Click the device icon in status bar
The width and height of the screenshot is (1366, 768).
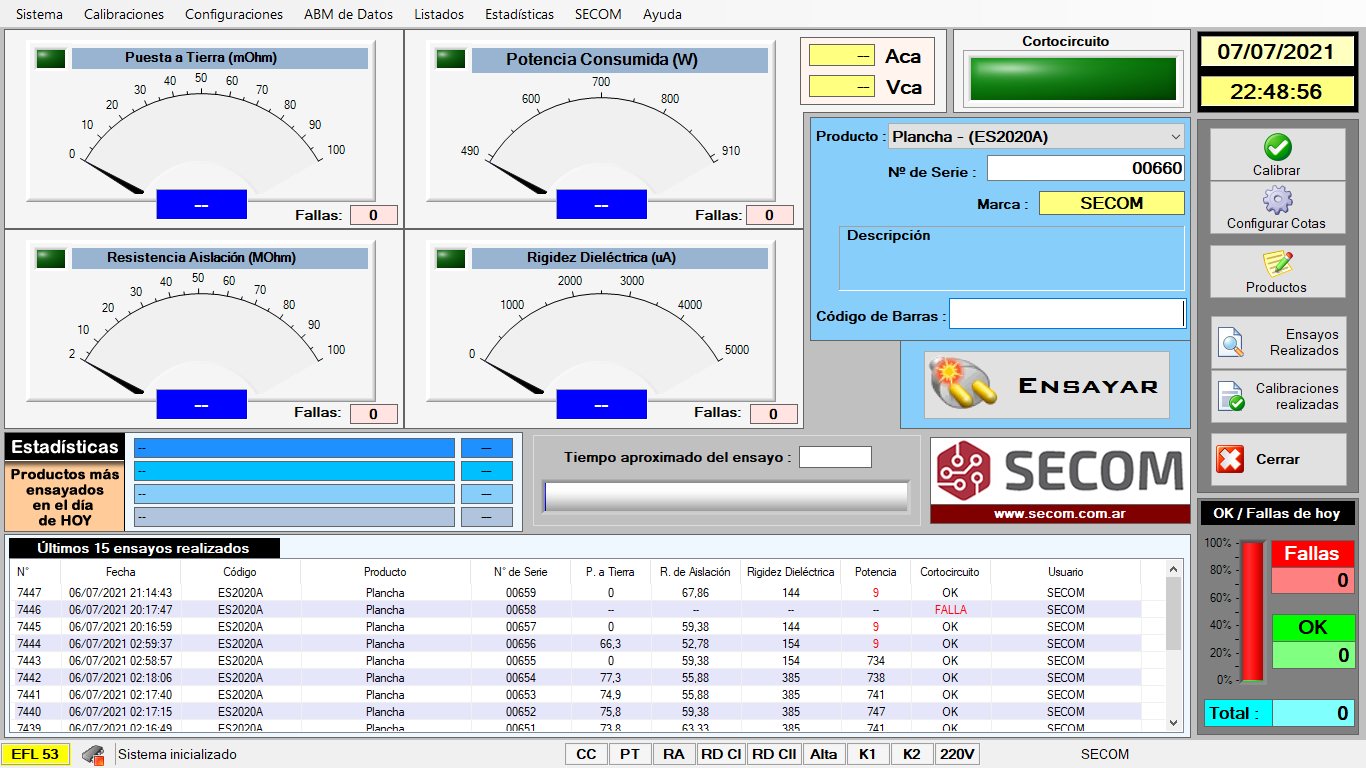point(93,755)
